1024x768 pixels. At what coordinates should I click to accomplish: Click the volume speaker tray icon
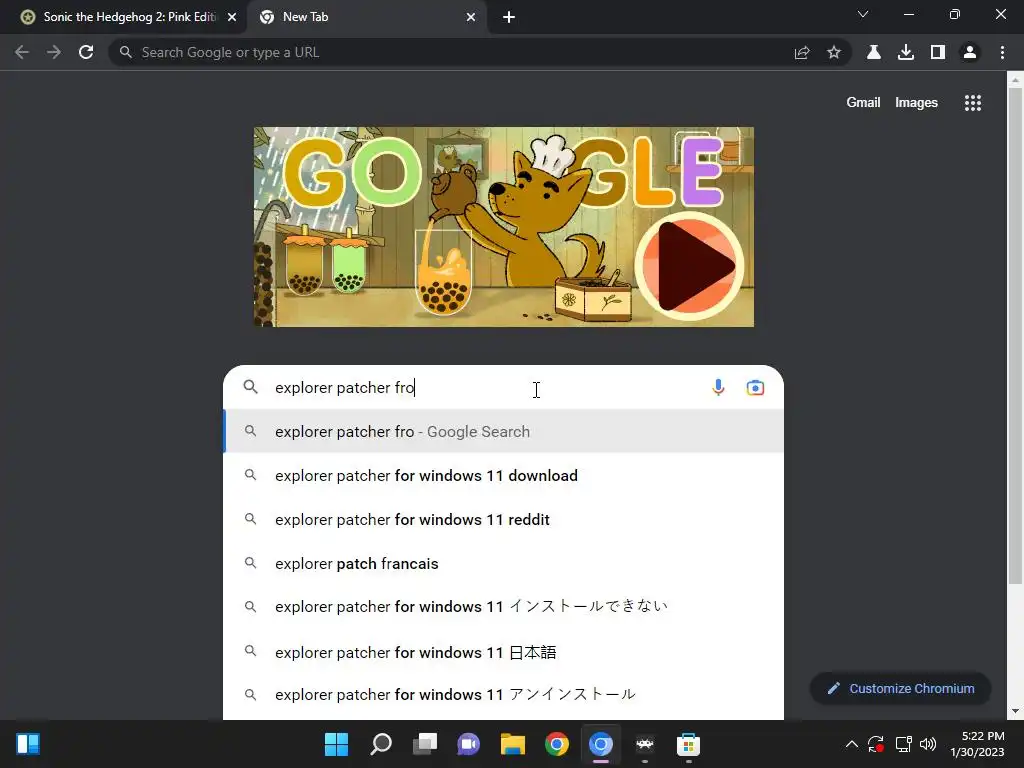tap(927, 744)
